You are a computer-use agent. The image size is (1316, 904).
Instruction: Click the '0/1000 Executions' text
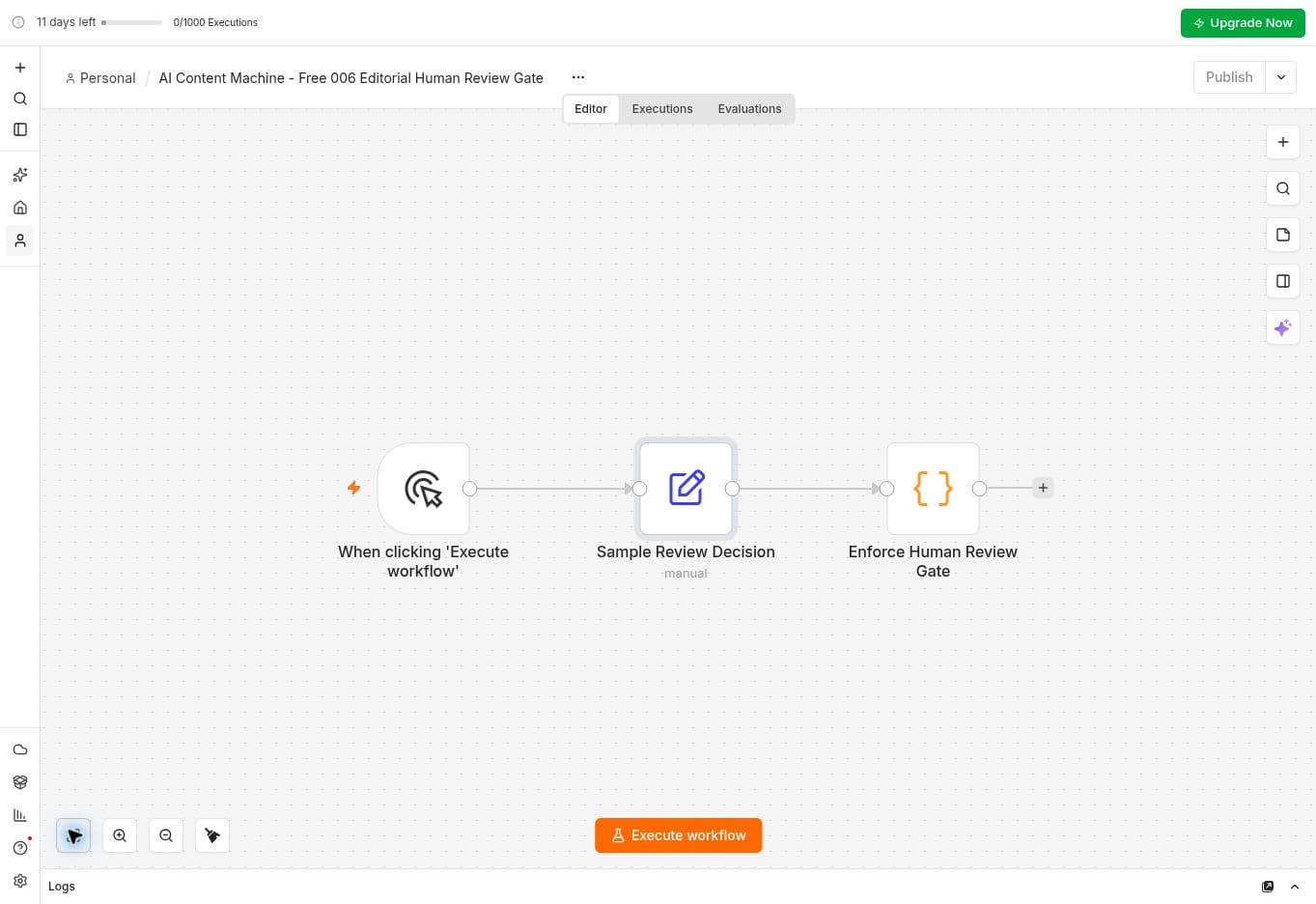coord(215,22)
